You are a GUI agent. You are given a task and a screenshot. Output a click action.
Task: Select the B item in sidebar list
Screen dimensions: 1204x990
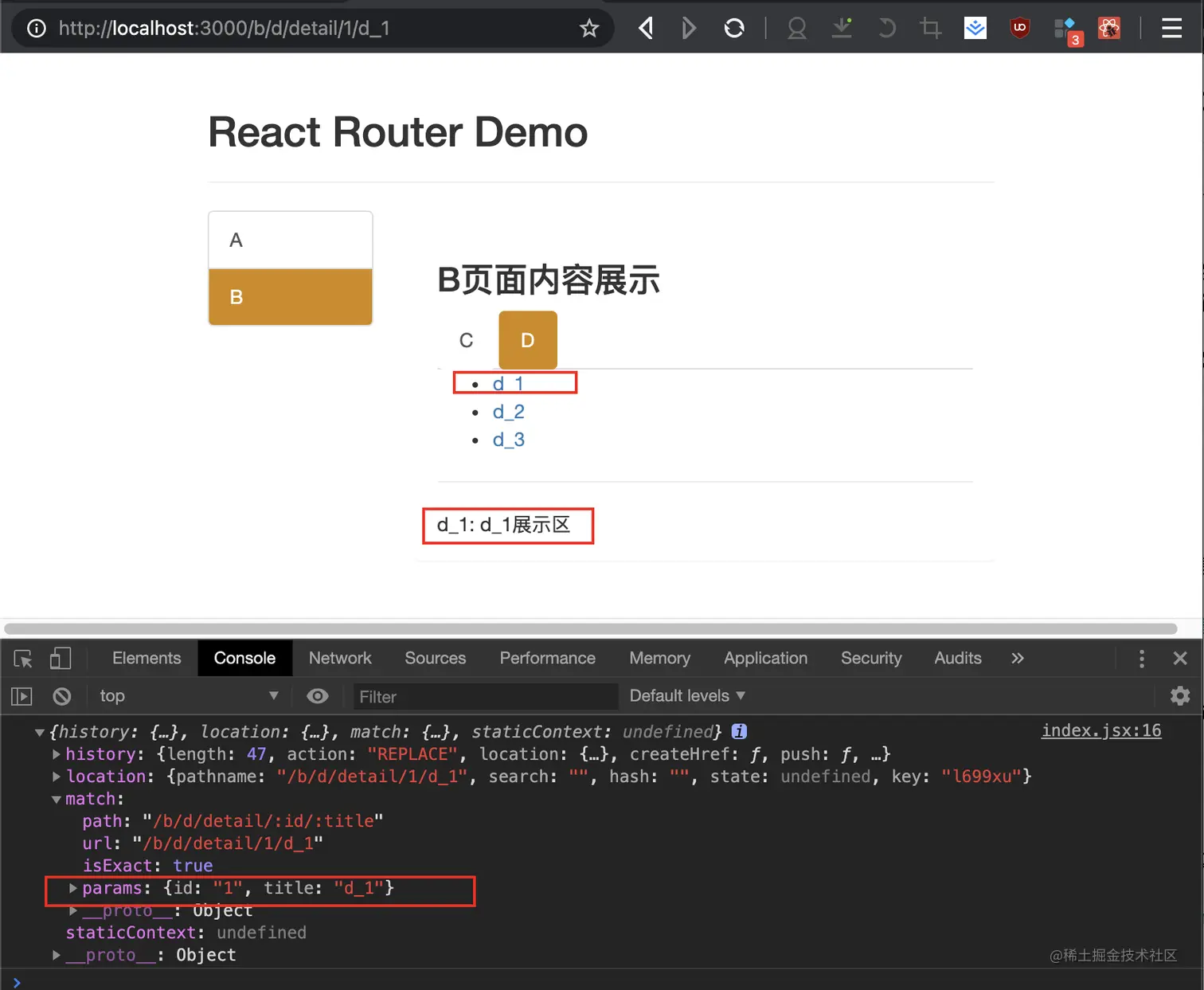291,297
